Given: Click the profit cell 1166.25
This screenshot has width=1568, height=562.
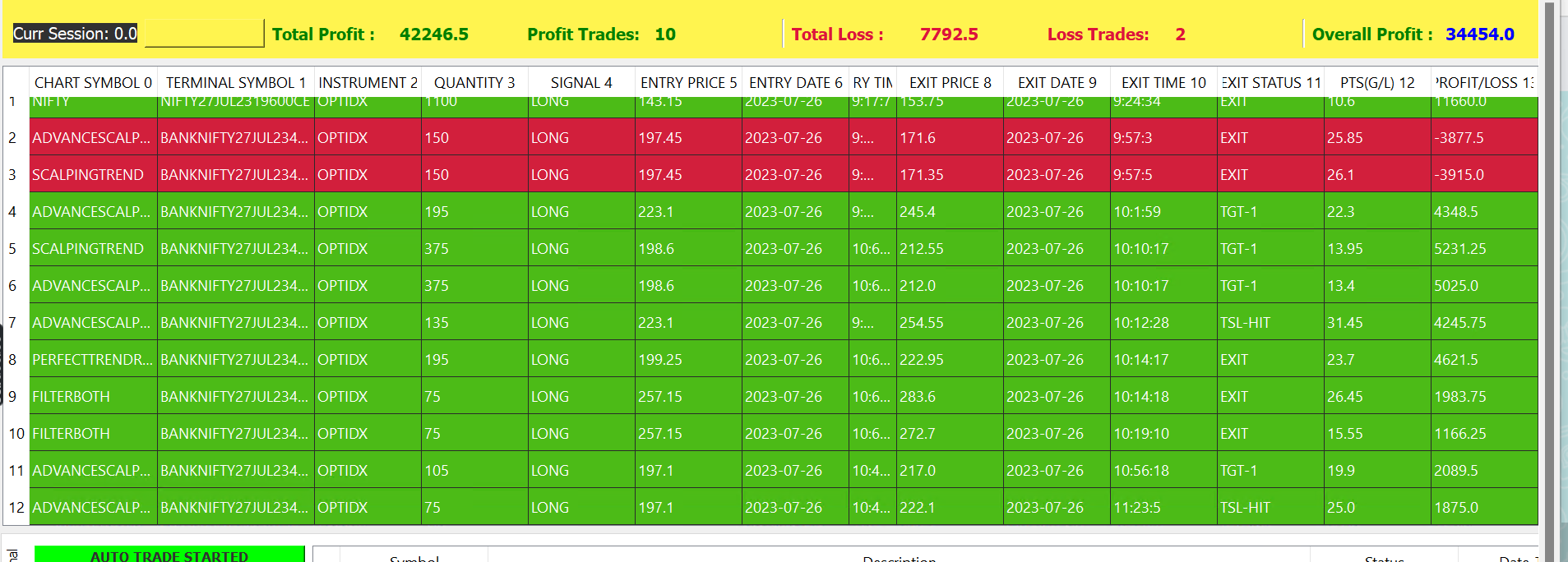Looking at the screenshot, I should pos(1484,433).
